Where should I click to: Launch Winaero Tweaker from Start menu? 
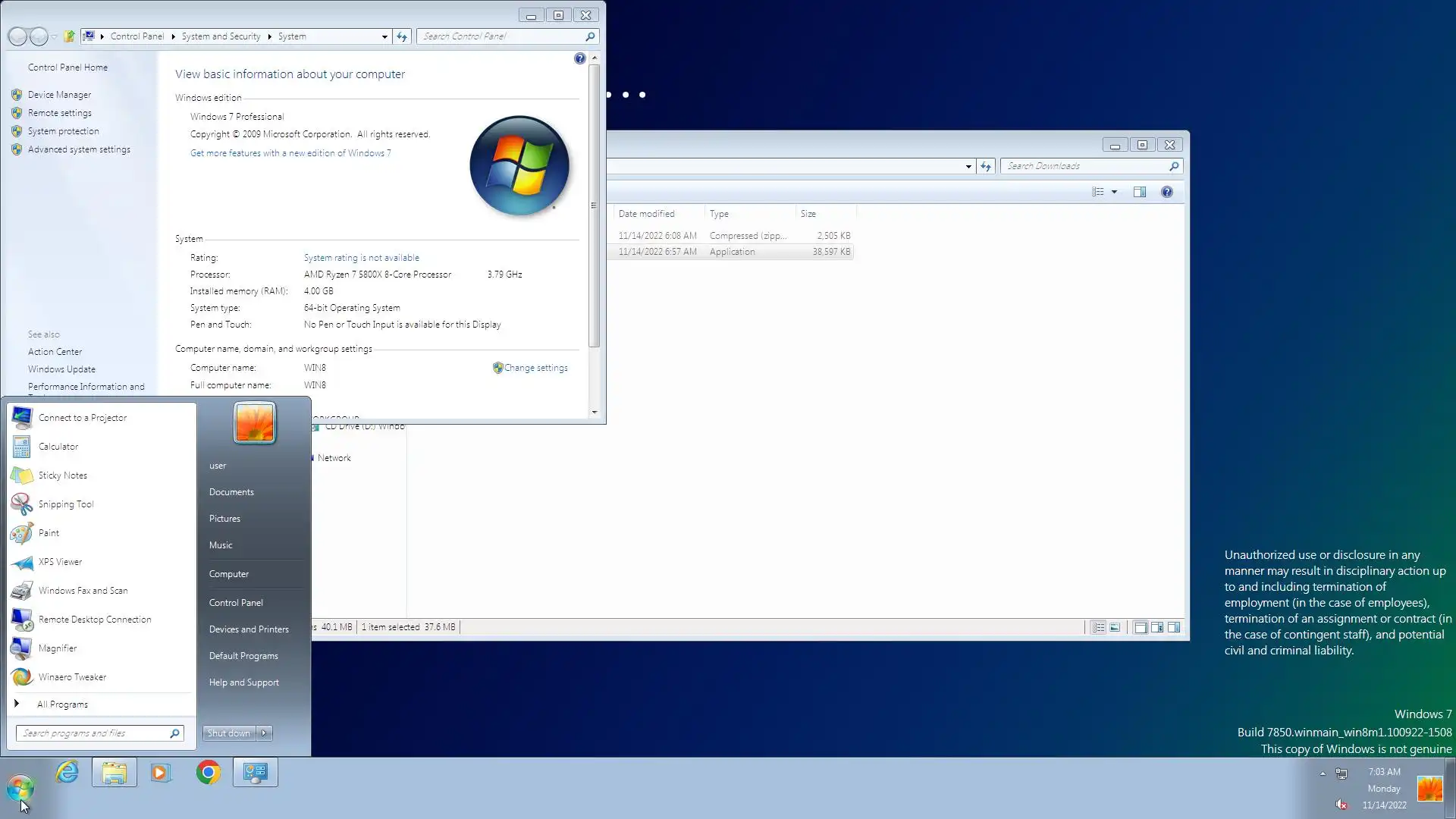click(x=72, y=677)
